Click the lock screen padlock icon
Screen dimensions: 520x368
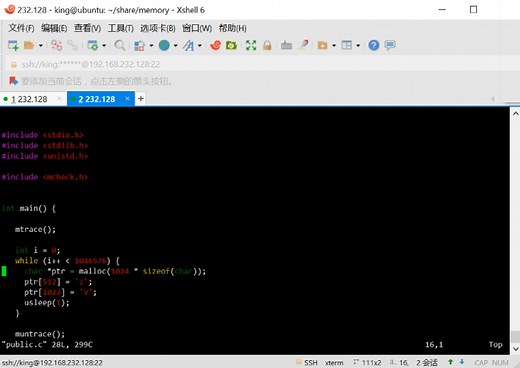[x=267, y=45]
